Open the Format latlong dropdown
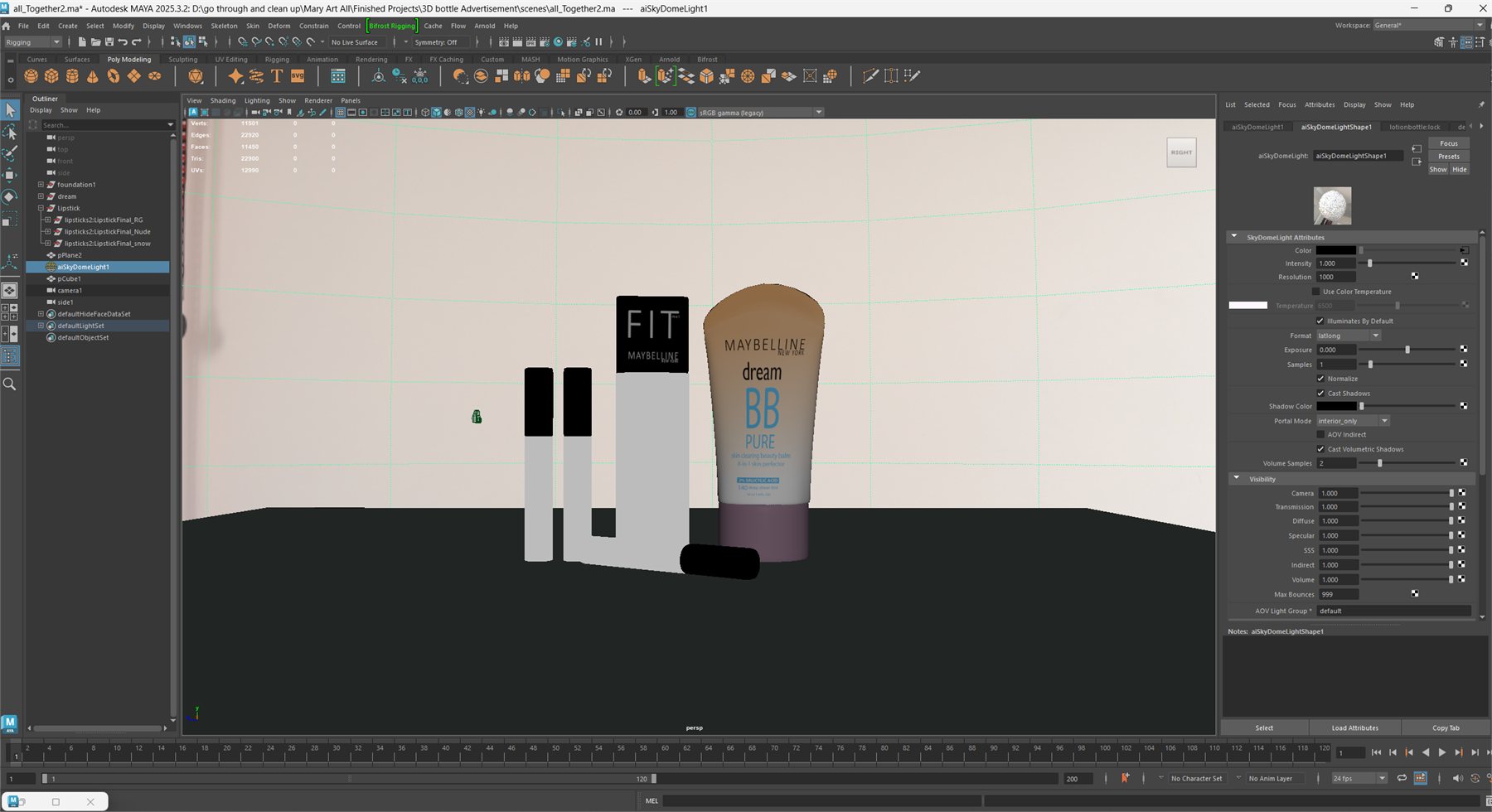The height and width of the screenshot is (812, 1492). coord(1349,336)
